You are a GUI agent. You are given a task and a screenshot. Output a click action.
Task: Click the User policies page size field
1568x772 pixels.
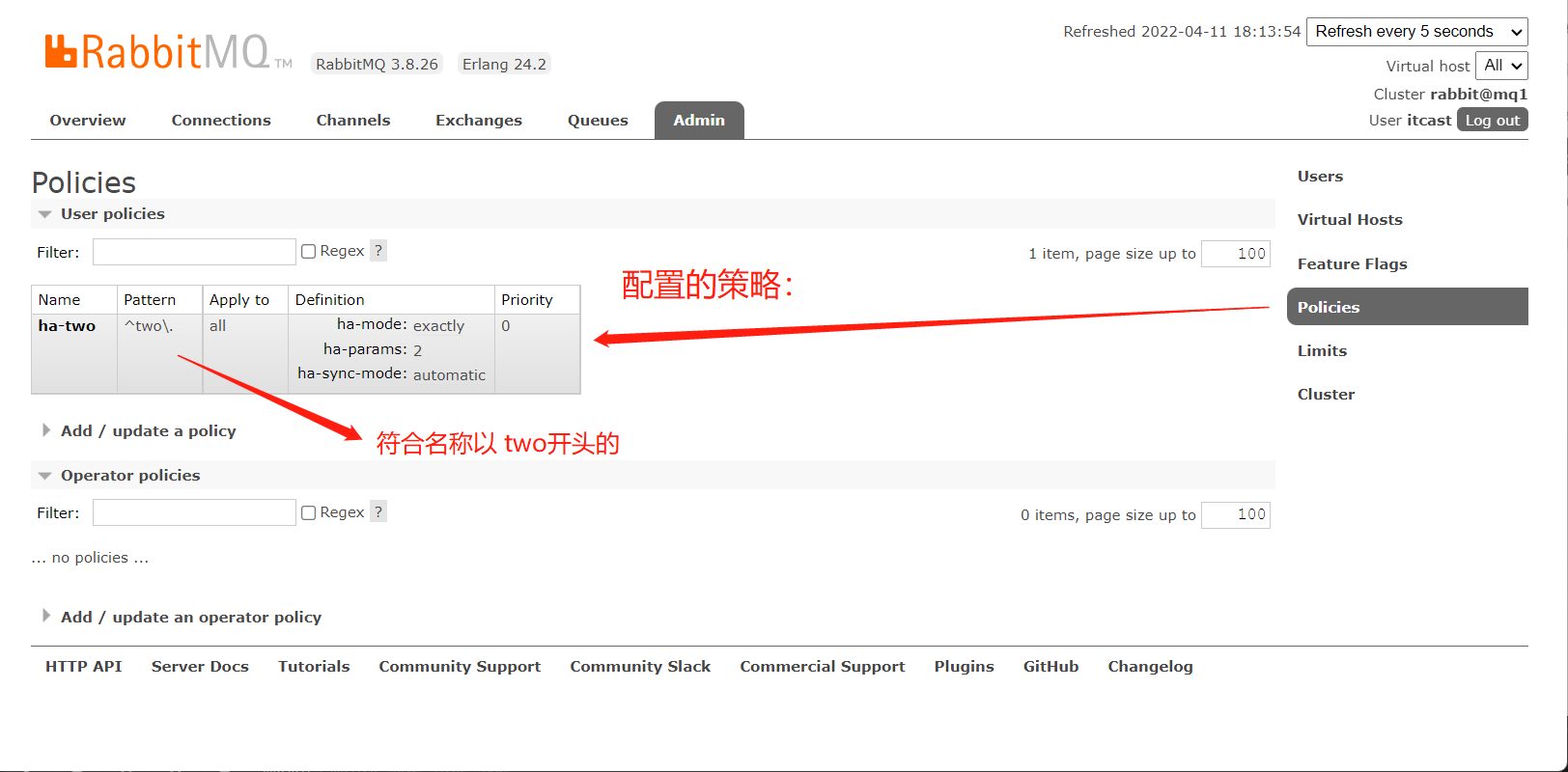click(1236, 254)
